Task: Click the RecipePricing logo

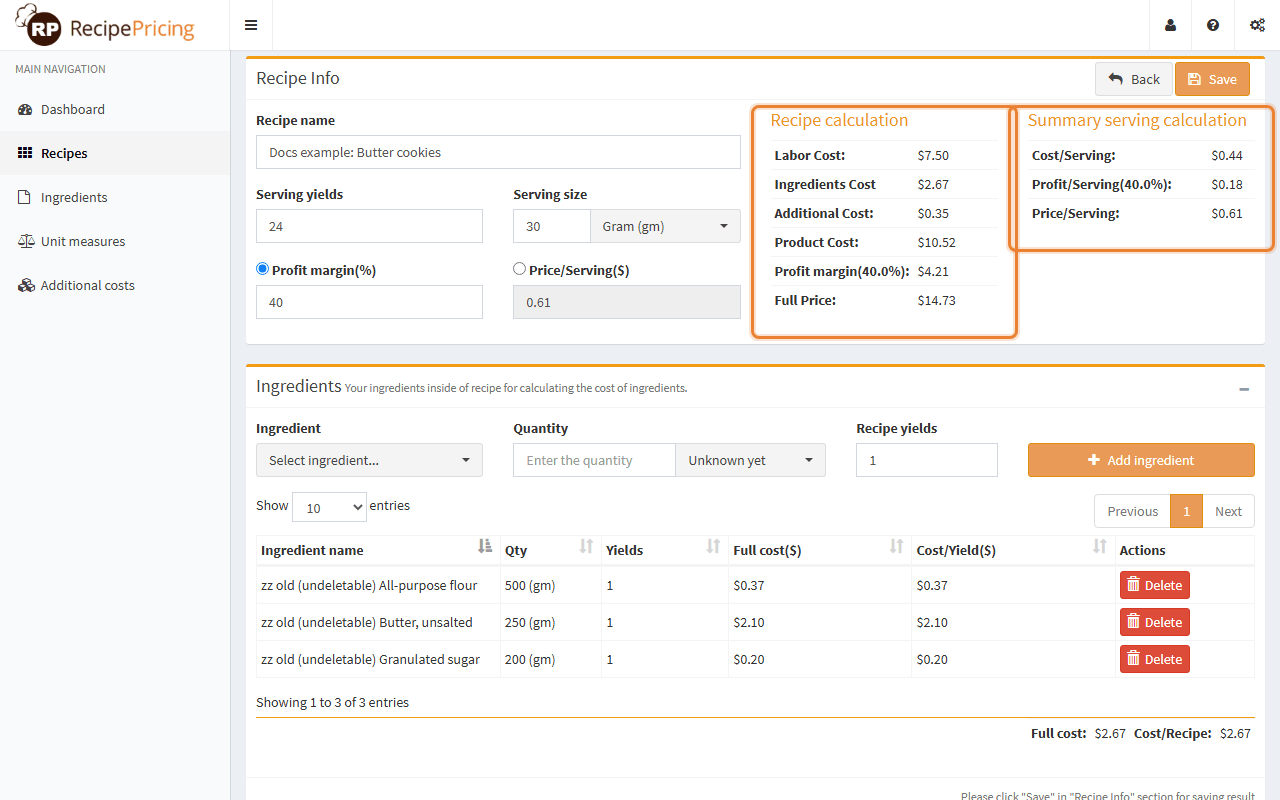Action: click(x=105, y=26)
